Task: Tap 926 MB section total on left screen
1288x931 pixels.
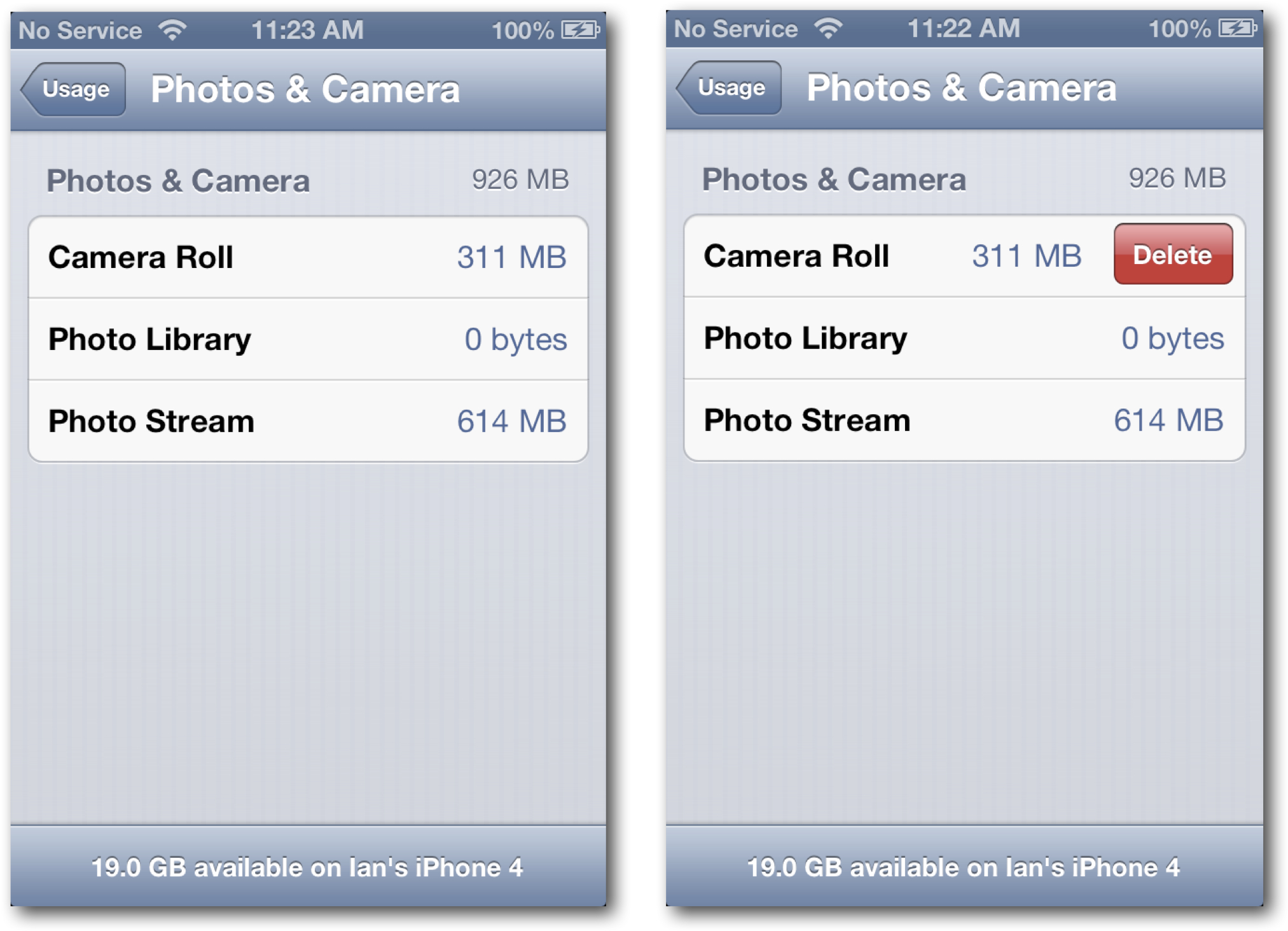Action: click(x=520, y=179)
